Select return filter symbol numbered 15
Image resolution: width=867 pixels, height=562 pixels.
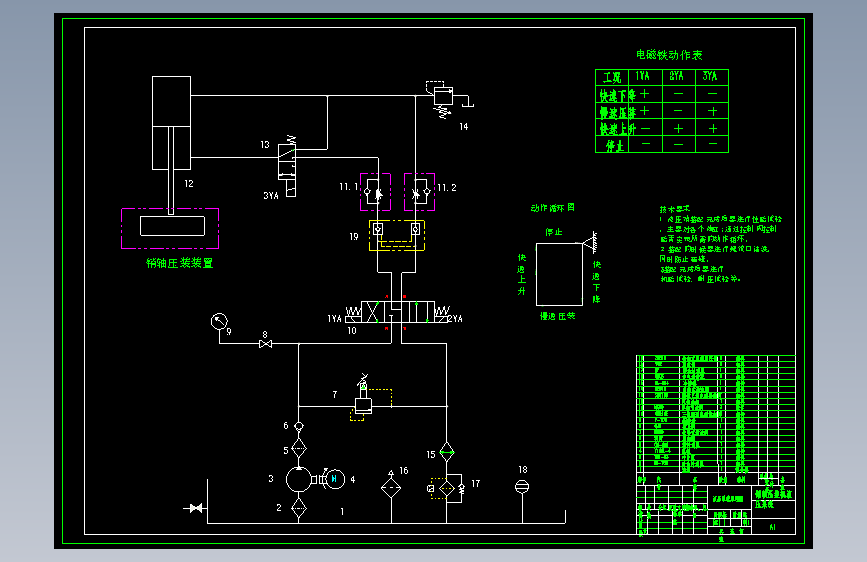click(447, 452)
